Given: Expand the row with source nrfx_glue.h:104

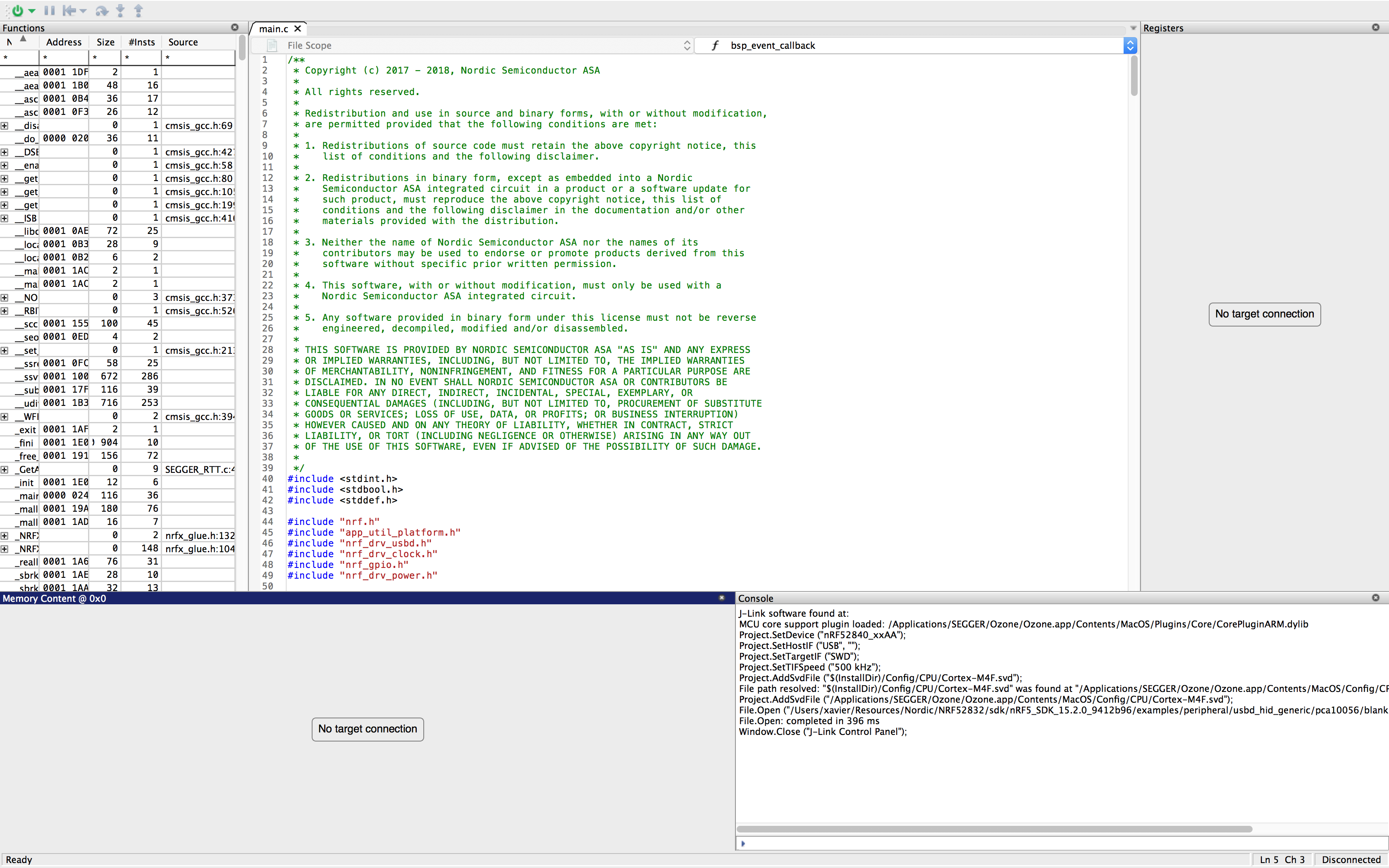Looking at the screenshot, I should point(5,549).
